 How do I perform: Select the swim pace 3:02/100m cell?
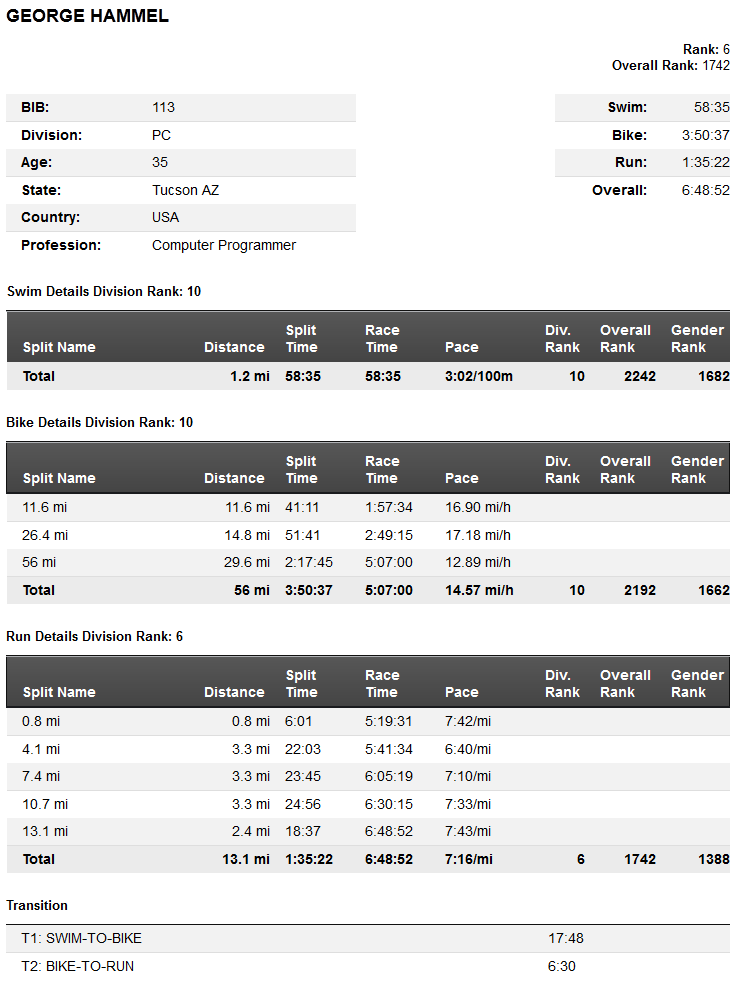(x=479, y=376)
